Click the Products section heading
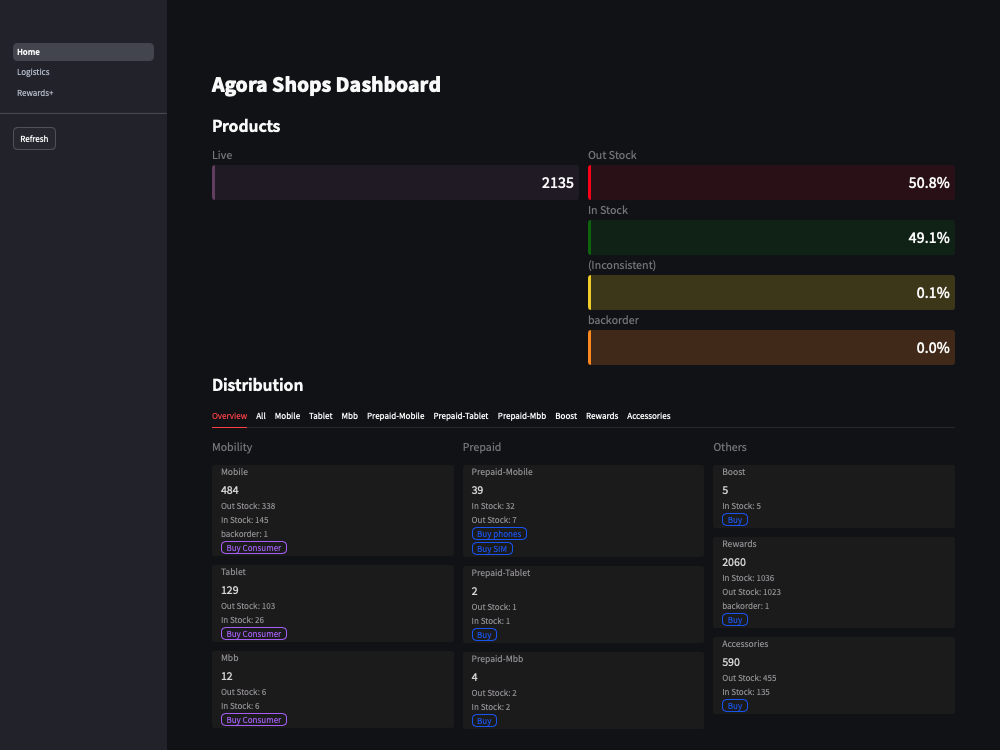Viewport: 1000px width, 750px height. tap(246, 126)
